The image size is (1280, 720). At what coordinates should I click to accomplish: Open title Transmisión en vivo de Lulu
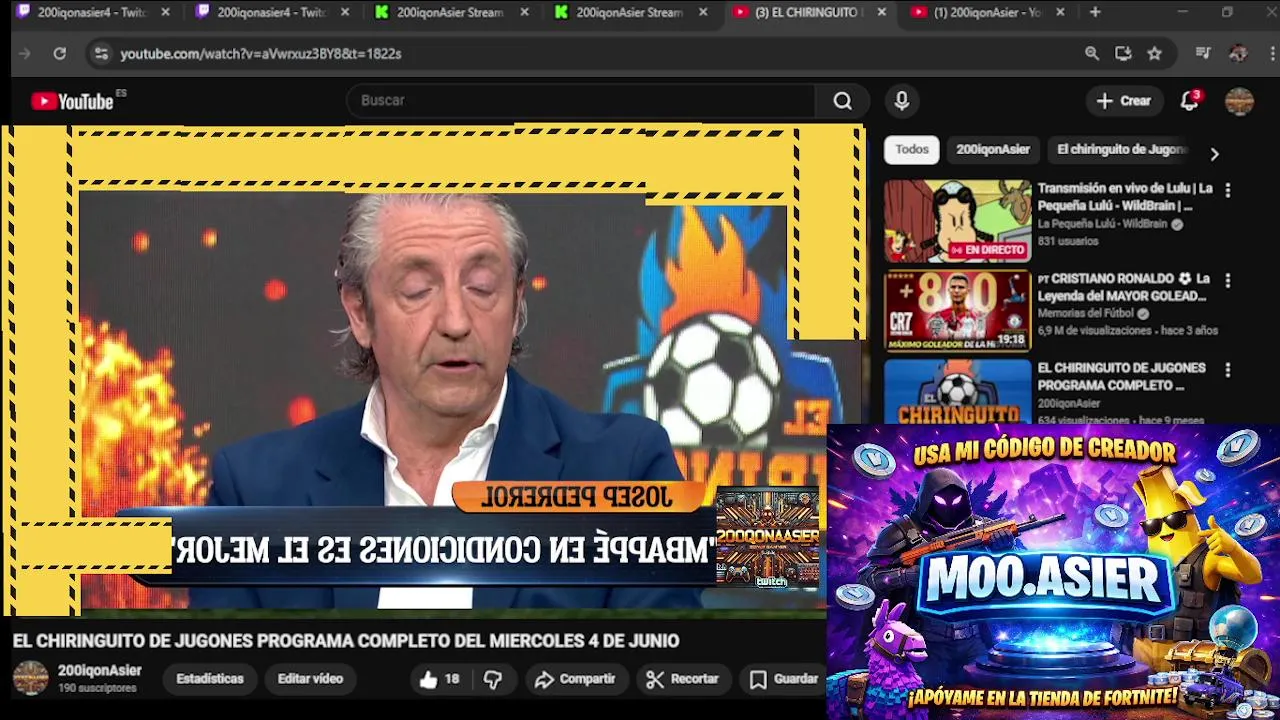coord(1125,197)
